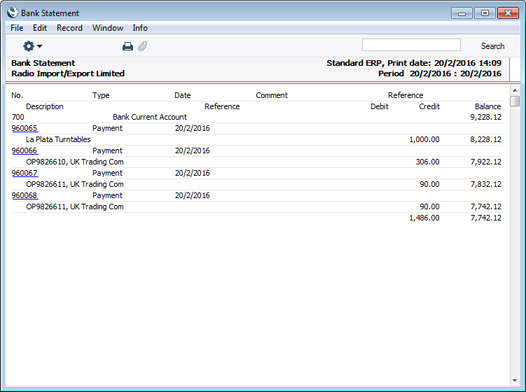526x392 pixels.
Task: Click the application logo in the title bar
Action: tap(12, 13)
